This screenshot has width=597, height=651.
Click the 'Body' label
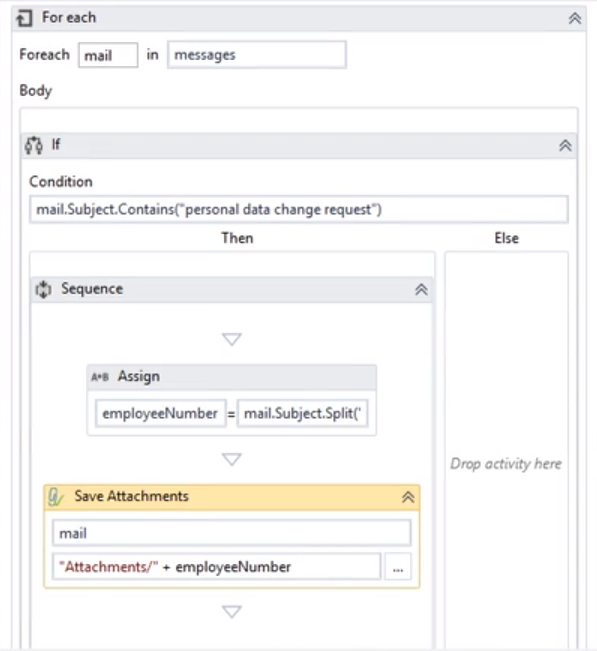(36, 91)
